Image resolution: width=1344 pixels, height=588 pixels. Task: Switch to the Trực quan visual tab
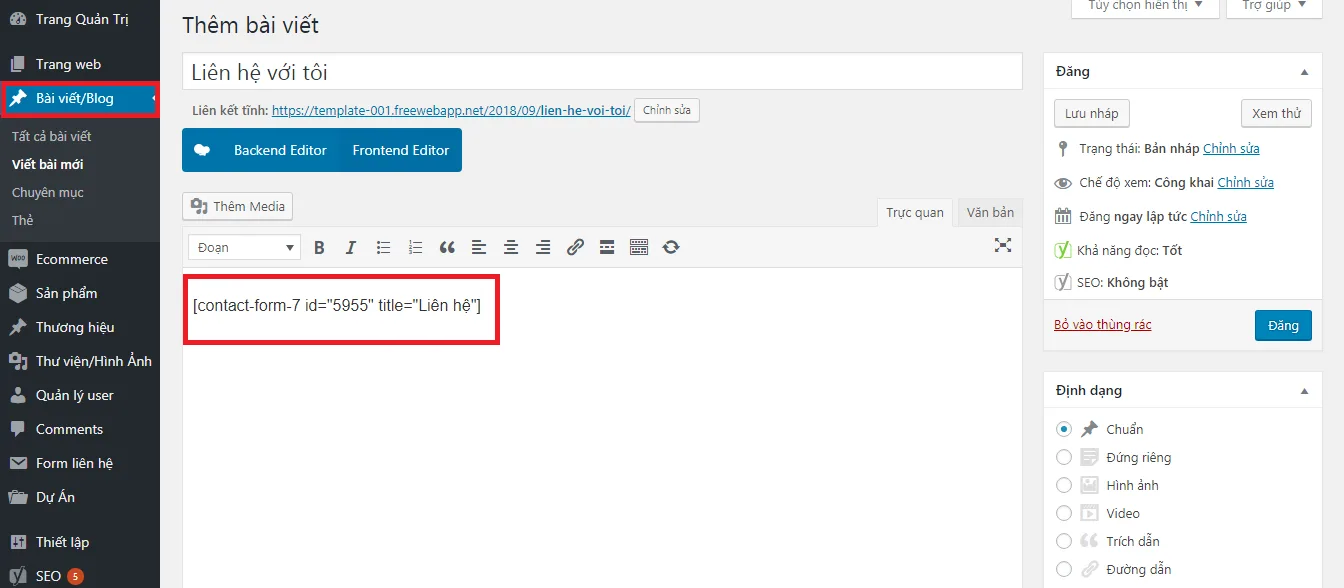point(915,212)
